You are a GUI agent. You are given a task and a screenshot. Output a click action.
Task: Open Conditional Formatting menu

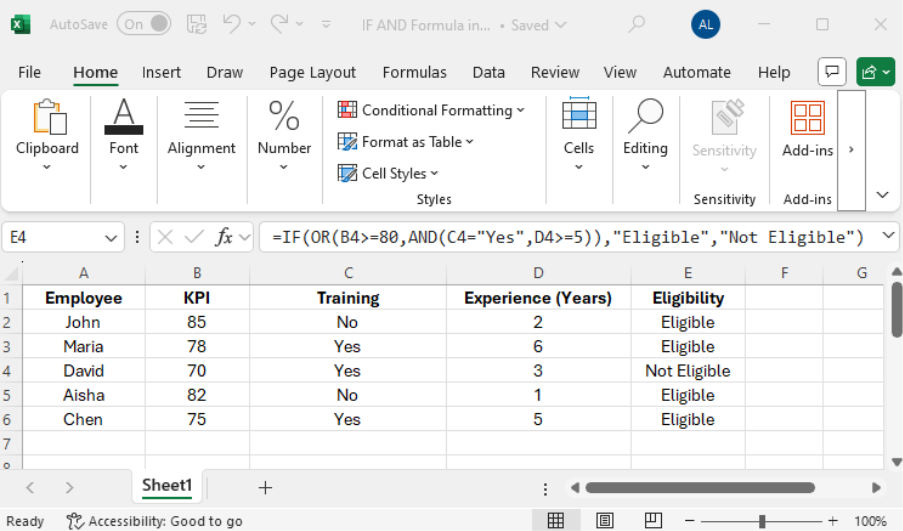click(431, 110)
